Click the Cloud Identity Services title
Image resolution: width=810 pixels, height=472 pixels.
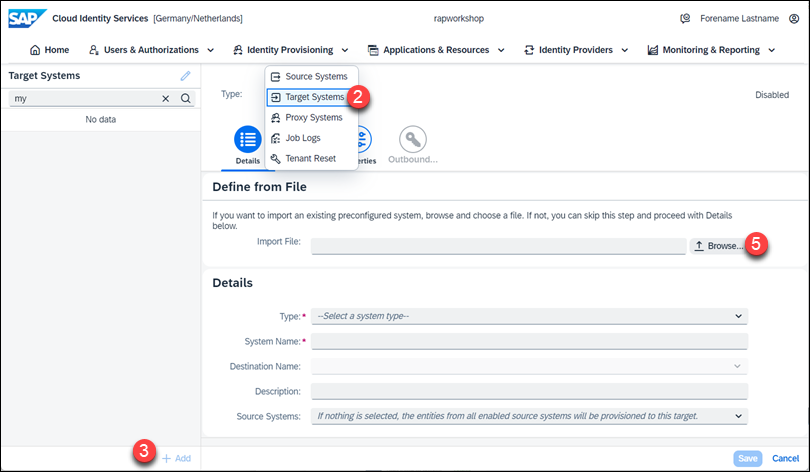click(100, 19)
